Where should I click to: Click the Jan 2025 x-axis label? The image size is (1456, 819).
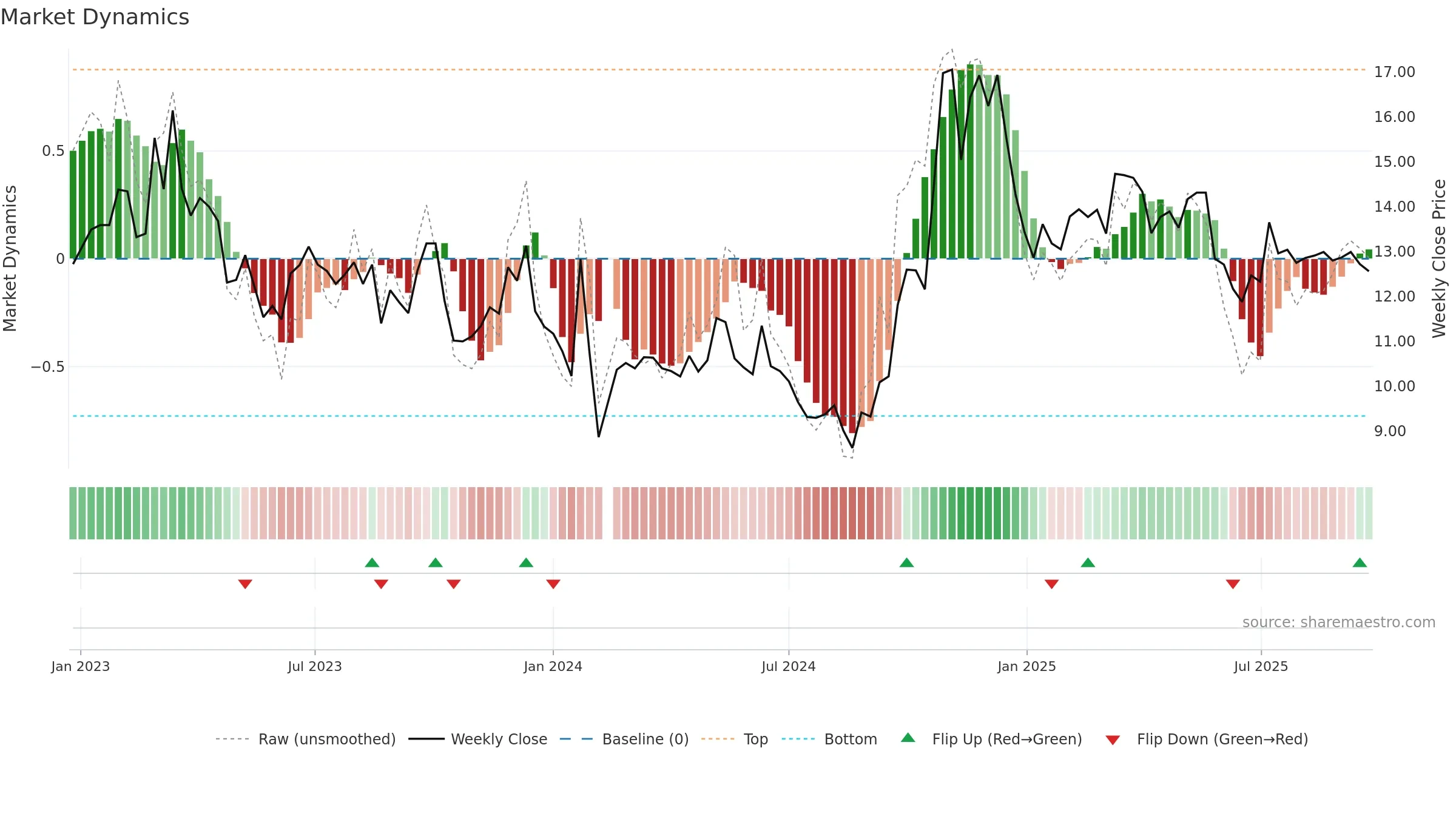[1027, 666]
